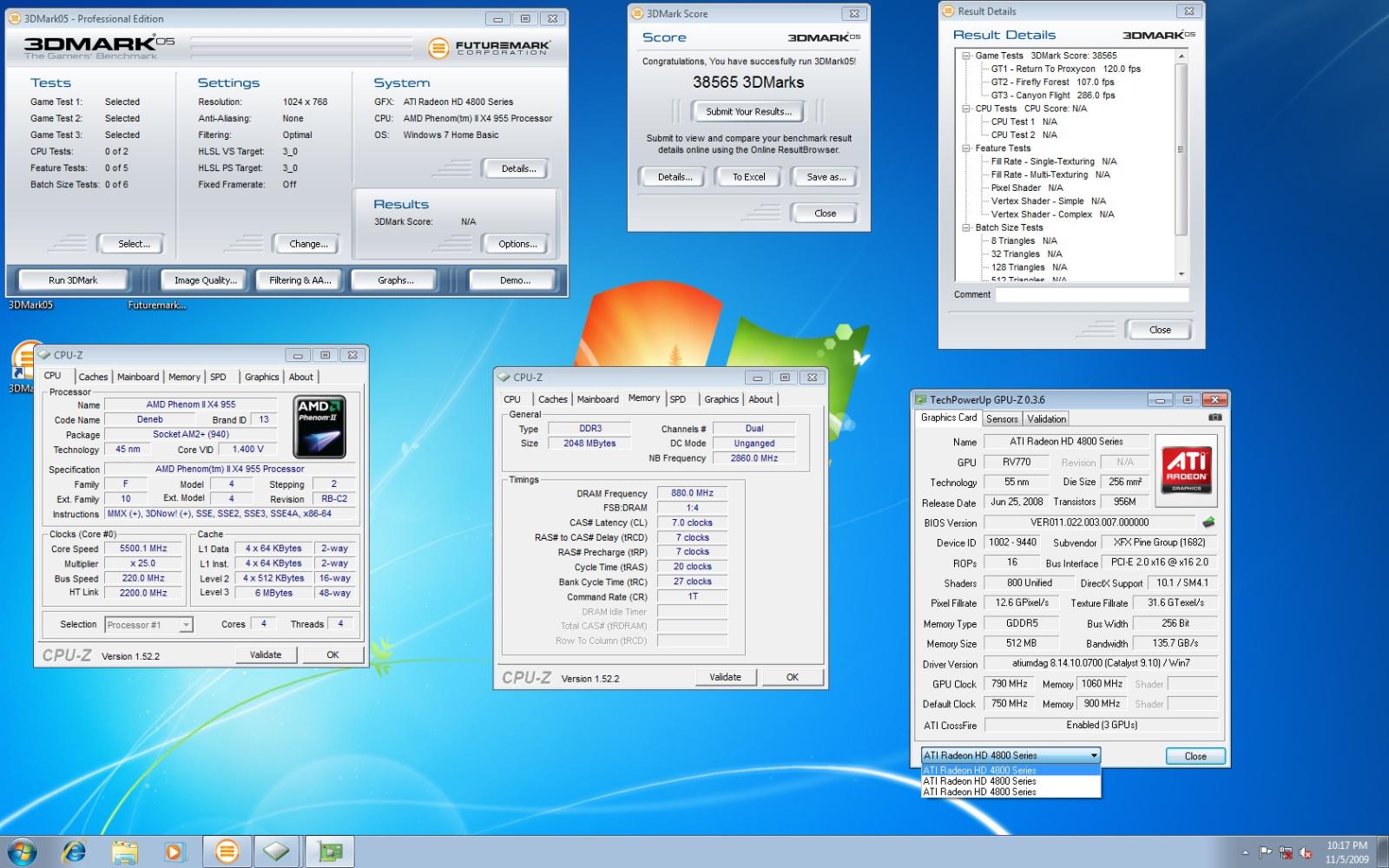
Task: Click the muted volume speaker tray icon
Action: (x=1305, y=852)
